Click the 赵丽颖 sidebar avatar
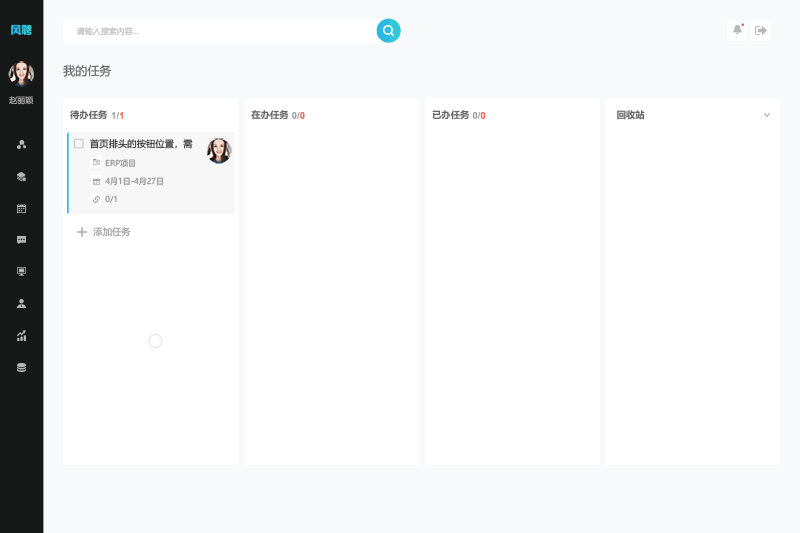The width and height of the screenshot is (800, 533). click(x=21, y=73)
